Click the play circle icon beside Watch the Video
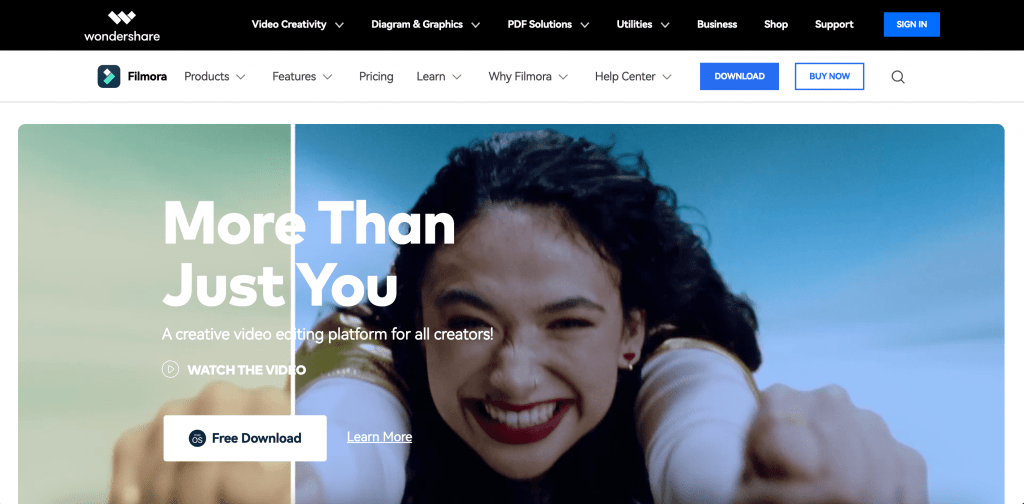 [x=170, y=370]
